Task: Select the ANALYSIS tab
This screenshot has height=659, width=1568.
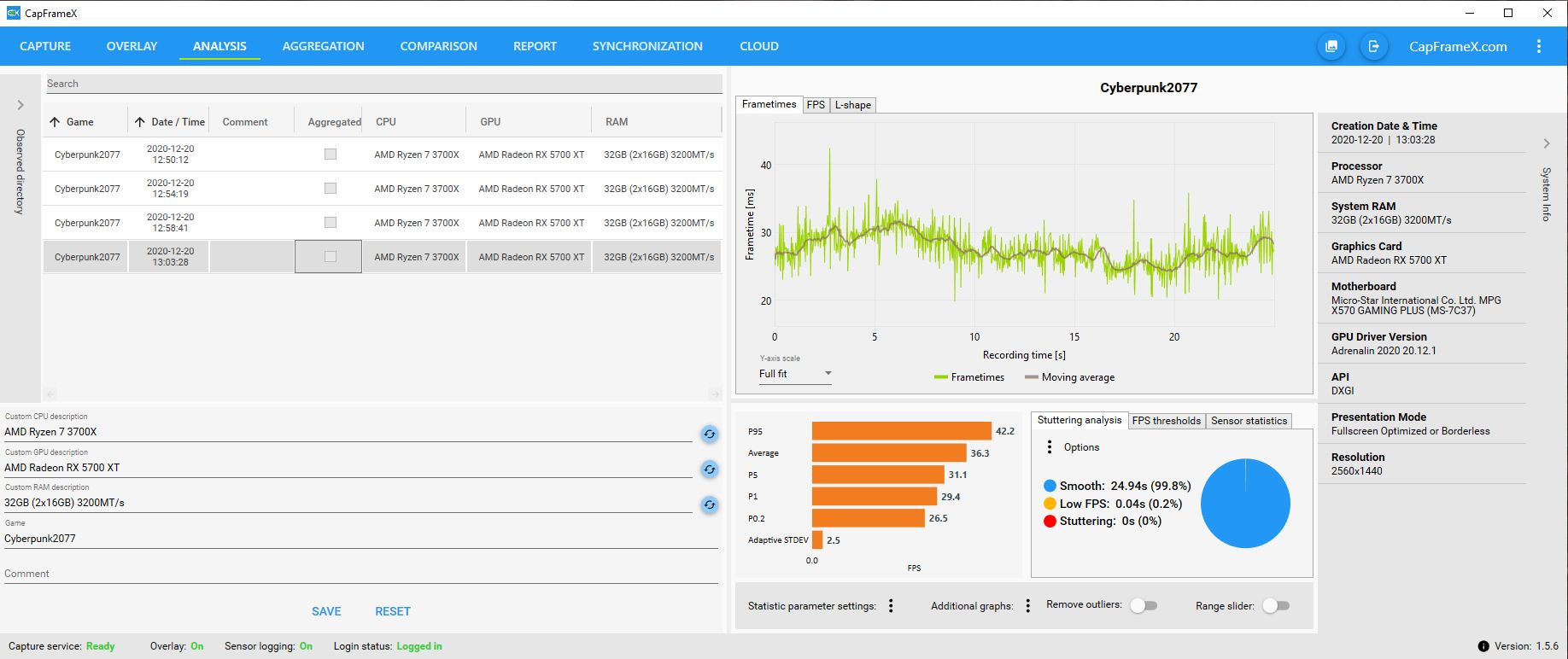Action: 219,46
